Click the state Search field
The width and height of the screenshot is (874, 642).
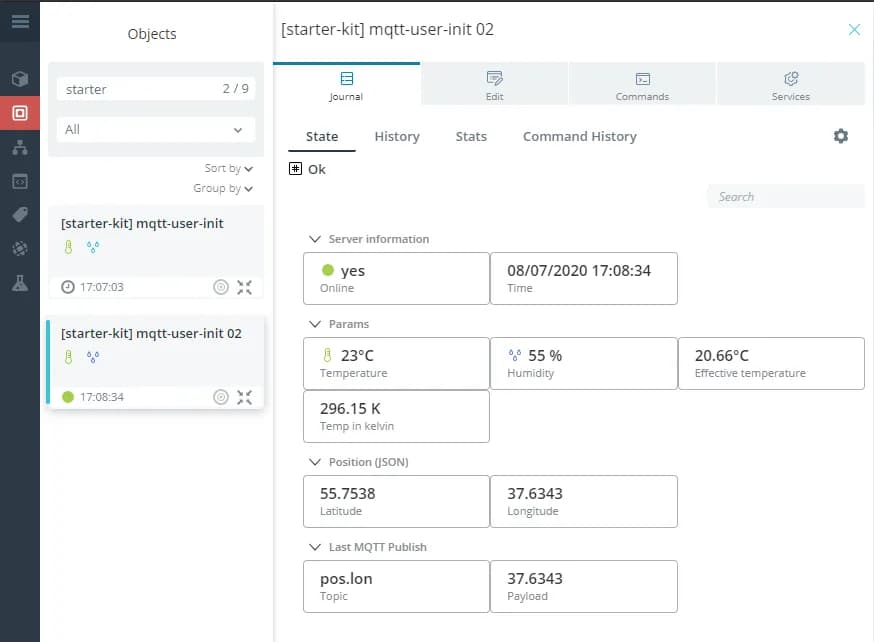pyautogui.click(x=786, y=197)
